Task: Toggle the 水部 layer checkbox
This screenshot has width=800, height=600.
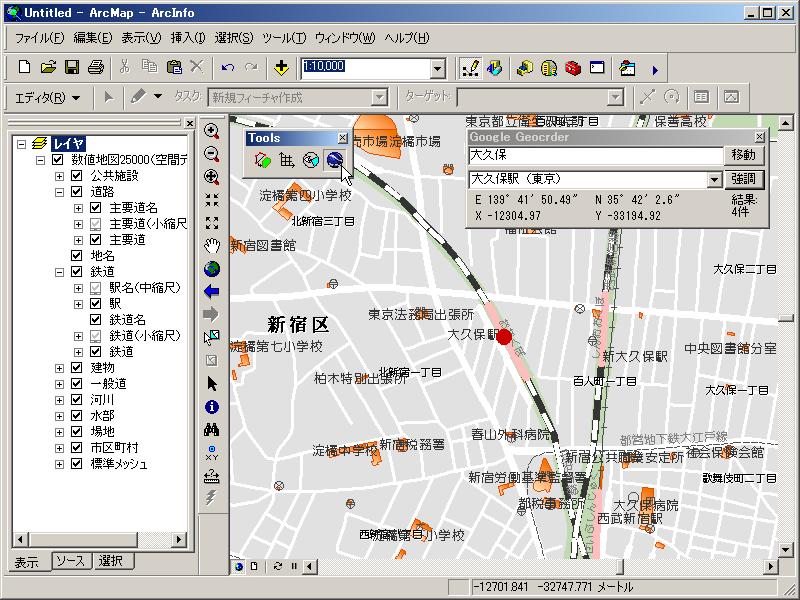Action: click(77, 416)
